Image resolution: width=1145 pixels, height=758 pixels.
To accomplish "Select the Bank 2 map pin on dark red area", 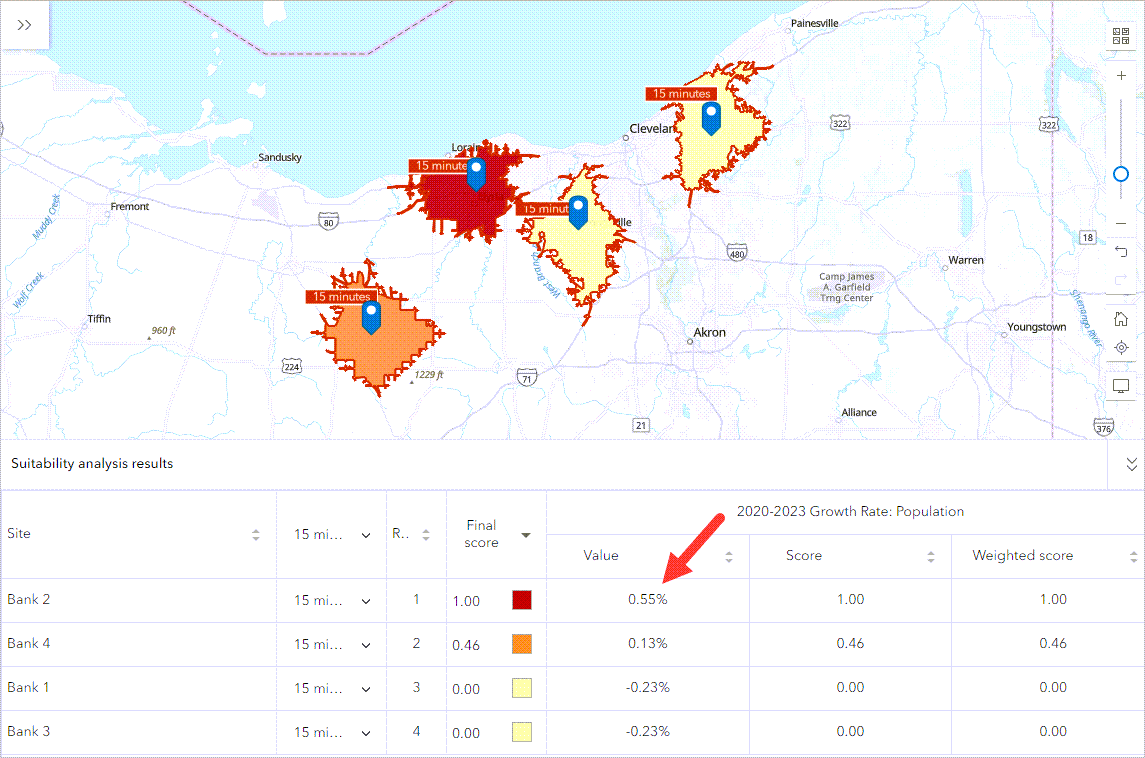I will click(x=476, y=174).
